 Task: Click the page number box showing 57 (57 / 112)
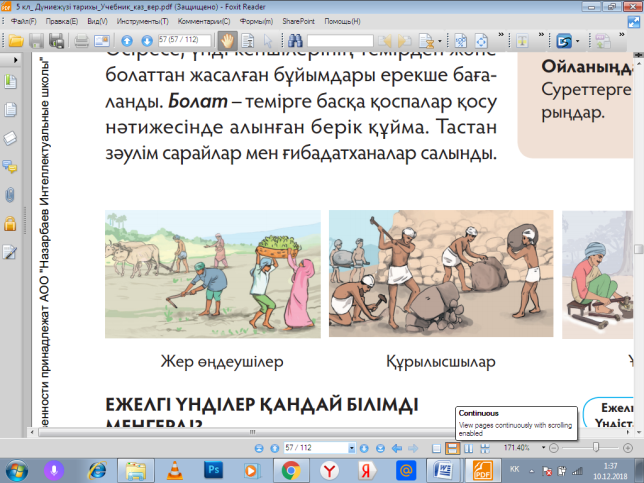pyautogui.click(x=185, y=40)
